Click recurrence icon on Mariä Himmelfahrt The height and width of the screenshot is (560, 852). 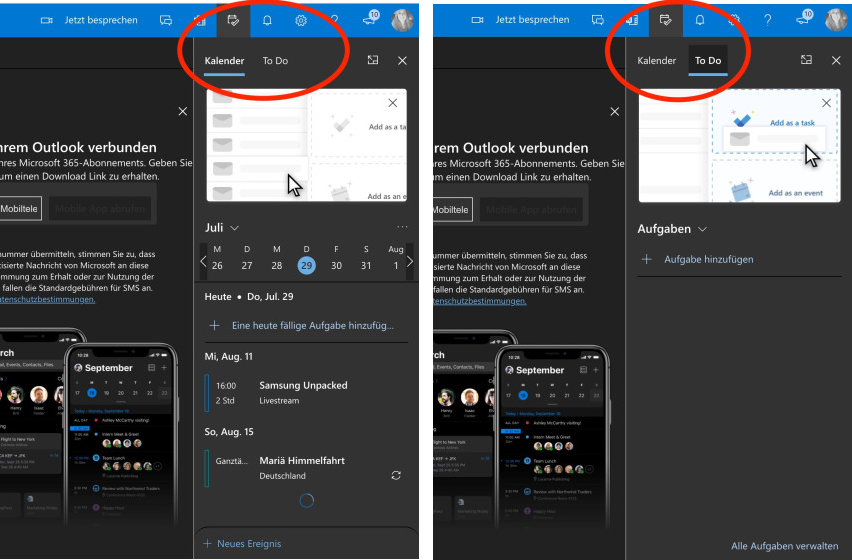coord(396,475)
